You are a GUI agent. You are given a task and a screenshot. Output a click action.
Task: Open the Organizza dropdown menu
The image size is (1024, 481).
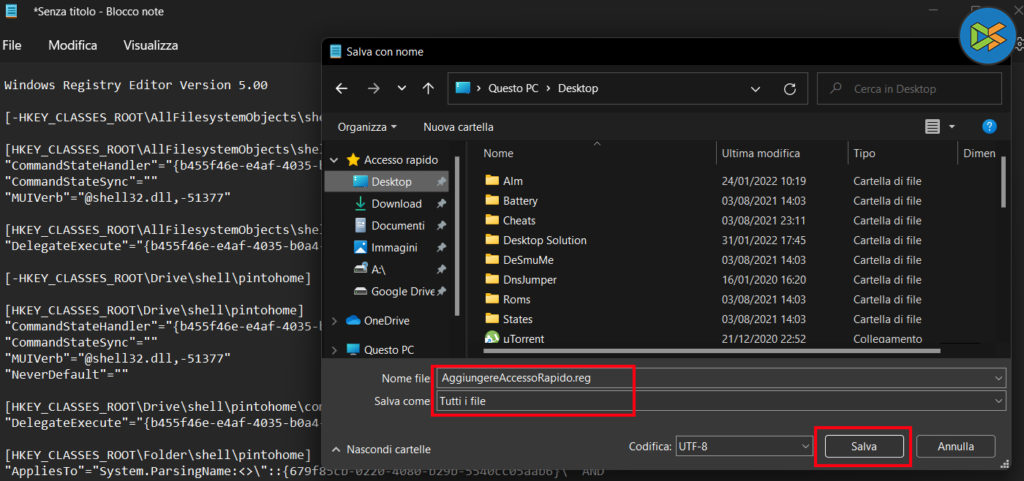tap(367, 127)
